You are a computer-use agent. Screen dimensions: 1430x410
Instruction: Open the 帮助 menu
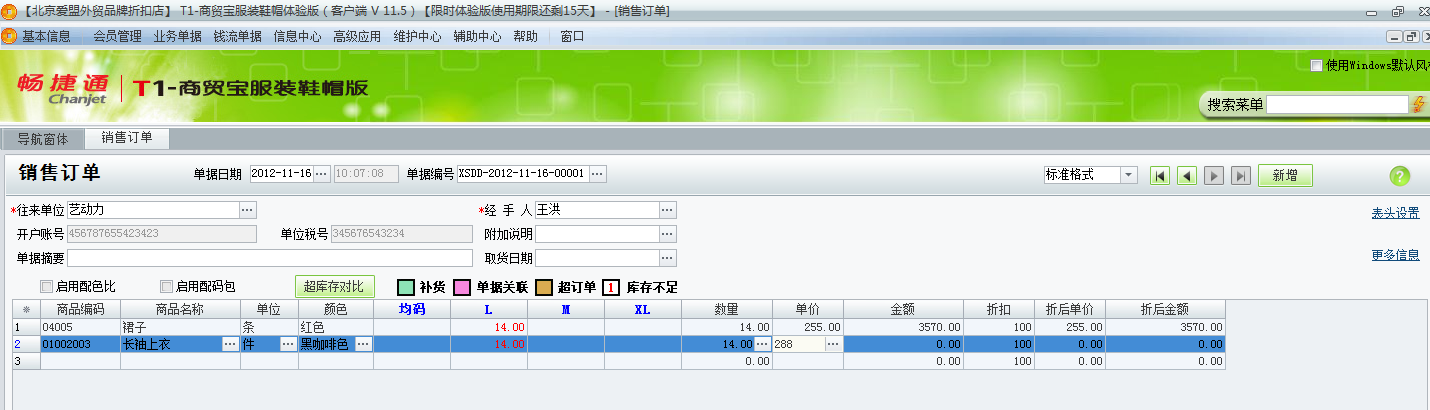[525, 36]
